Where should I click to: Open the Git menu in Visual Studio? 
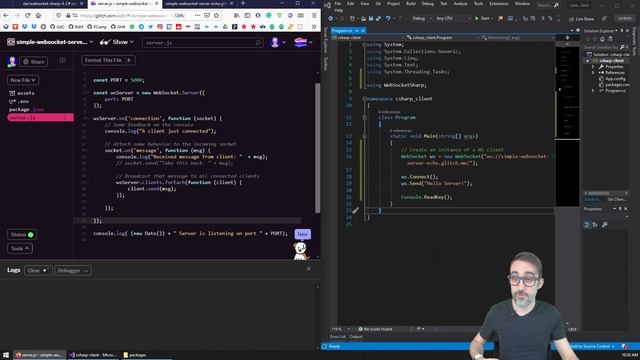[x=378, y=4]
